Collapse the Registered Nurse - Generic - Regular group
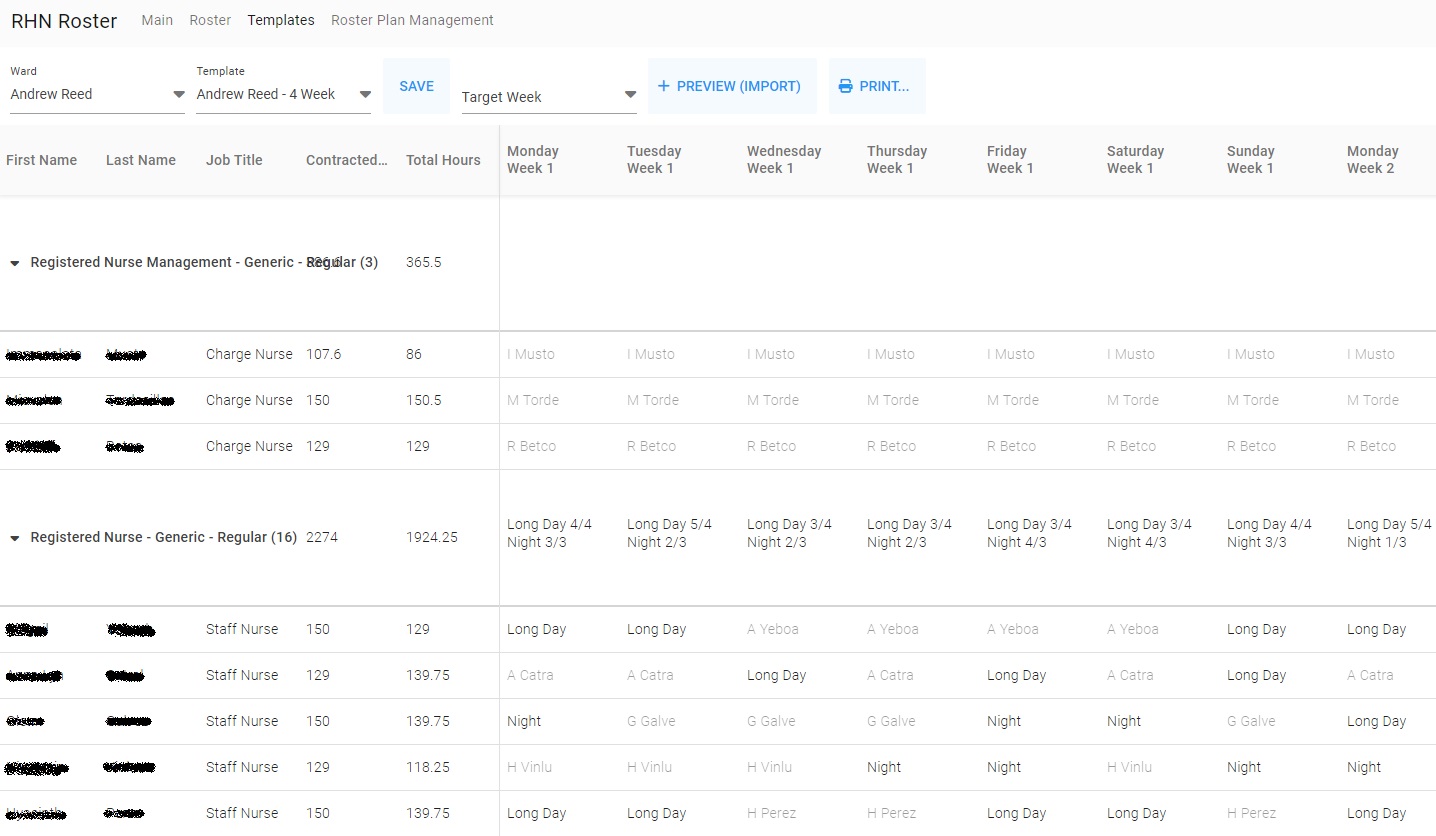This screenshot has width=1436, height=836. tap(15, 538)
